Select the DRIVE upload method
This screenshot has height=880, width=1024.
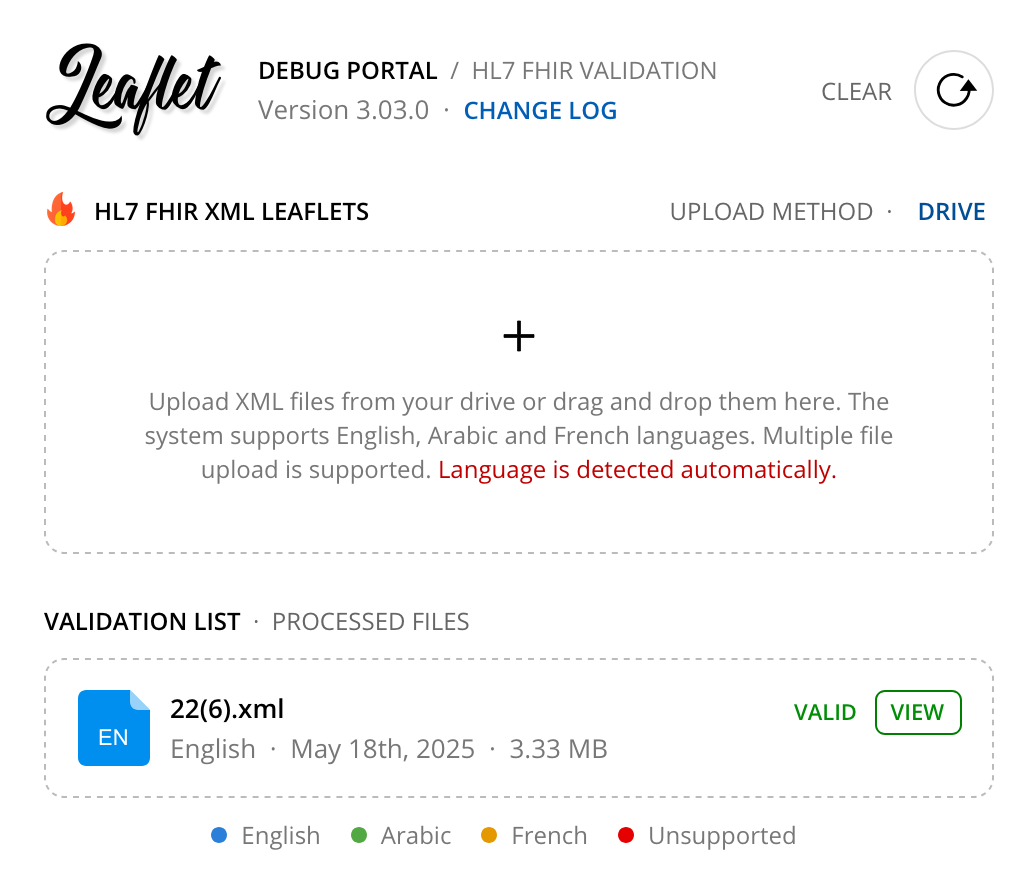point(951,212)
